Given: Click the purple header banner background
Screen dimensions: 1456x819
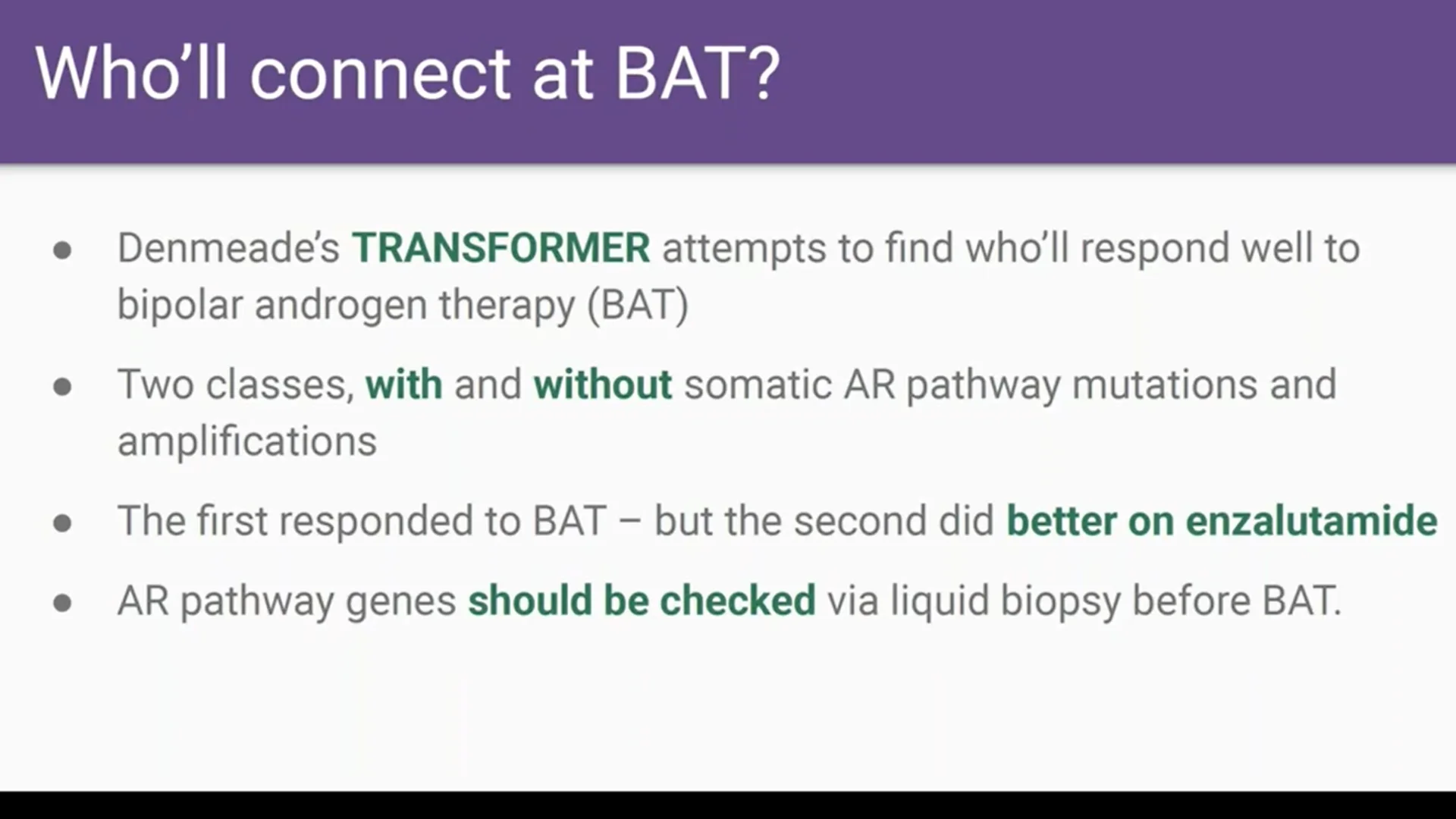Looking at the screenshot, I should click(1100, 81).
